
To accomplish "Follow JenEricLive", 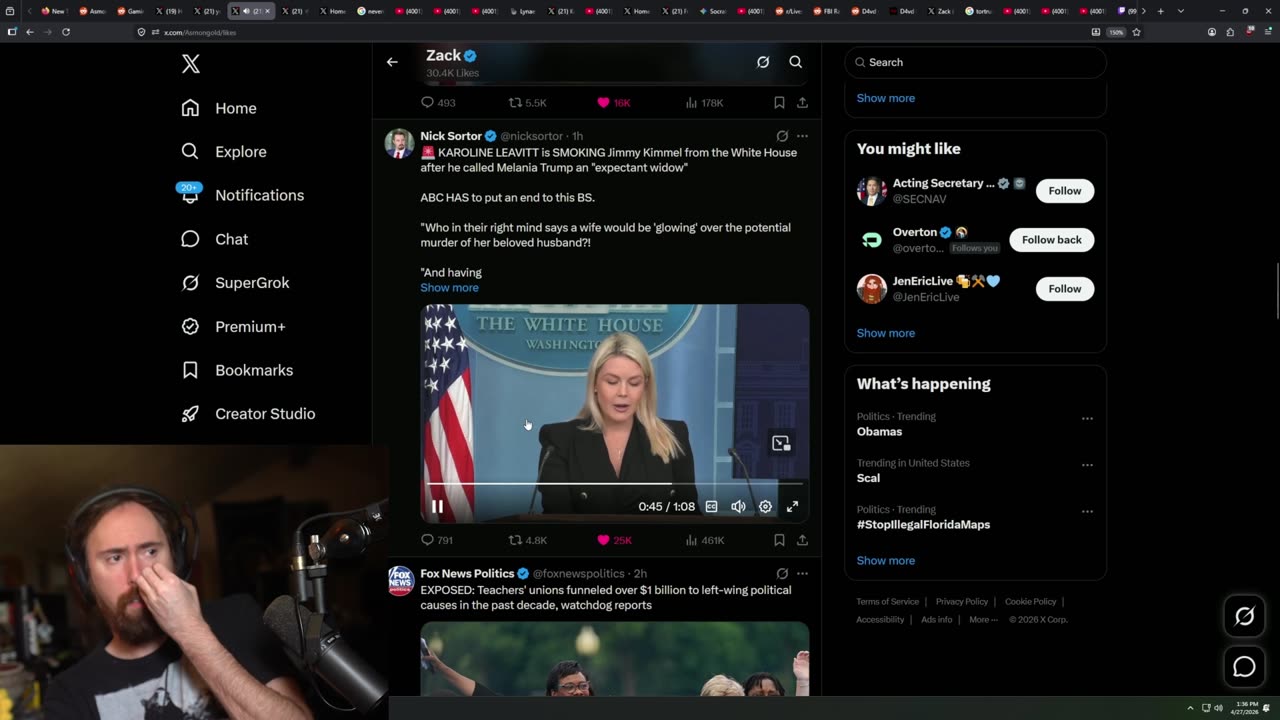I will point(1065,289).
